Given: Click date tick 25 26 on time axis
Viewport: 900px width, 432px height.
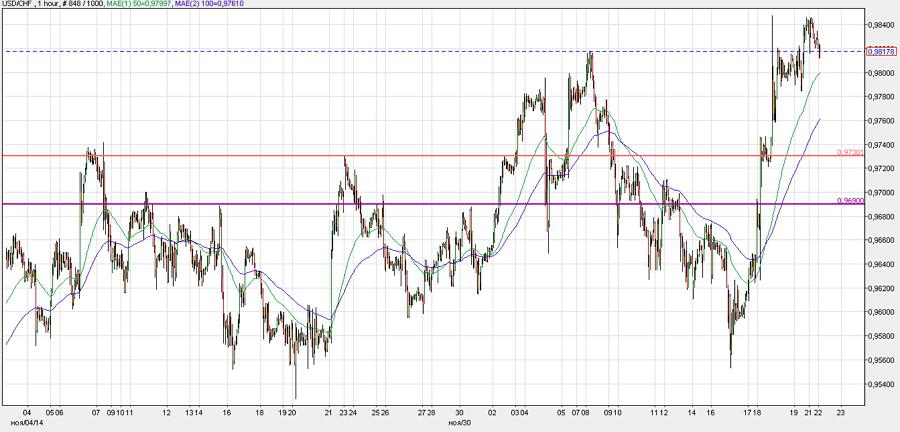Looking at the screenshot, I should click(x=382, y=412).
